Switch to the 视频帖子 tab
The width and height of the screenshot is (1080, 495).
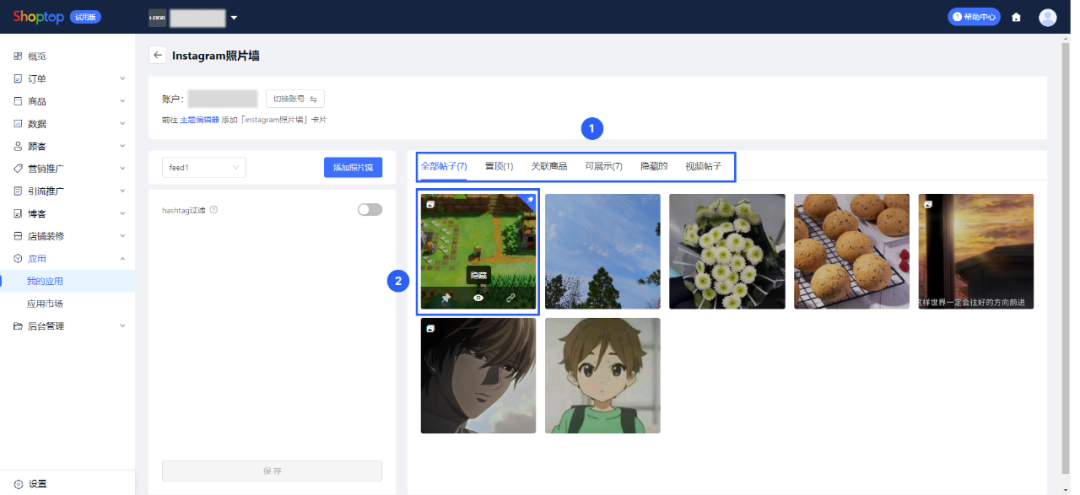703,167
